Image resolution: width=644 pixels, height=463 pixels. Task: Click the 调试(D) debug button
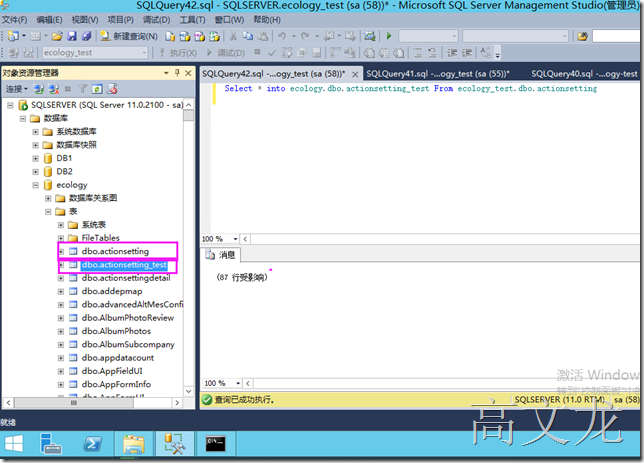(x=226, y=53)
